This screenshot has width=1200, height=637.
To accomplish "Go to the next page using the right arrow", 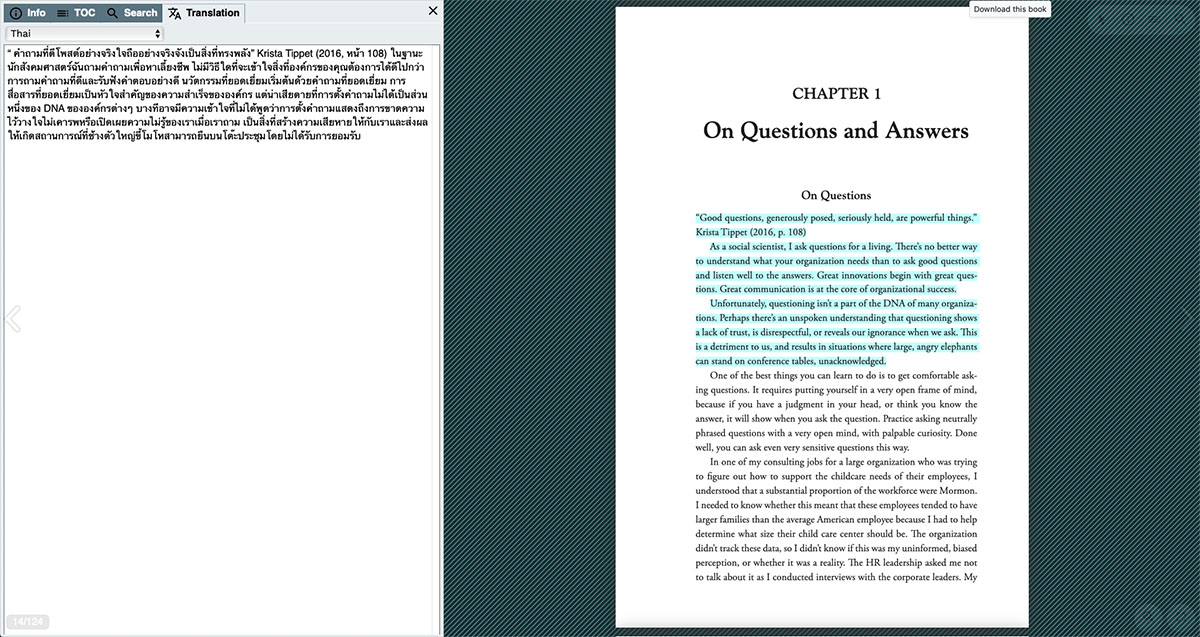I will 1188,319.
